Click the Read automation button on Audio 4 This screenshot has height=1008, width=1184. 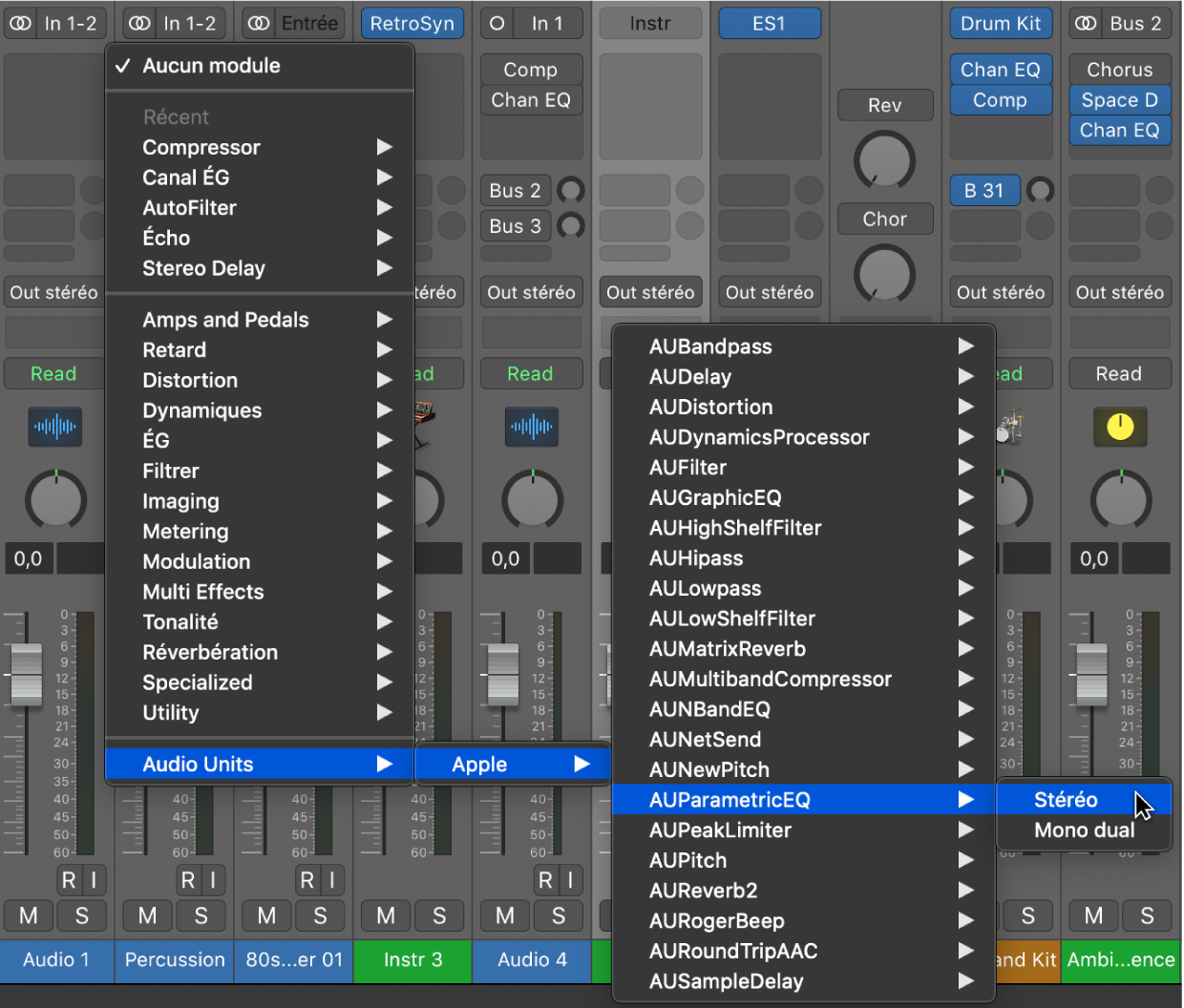pyautogui.click(x=532, y=373)
